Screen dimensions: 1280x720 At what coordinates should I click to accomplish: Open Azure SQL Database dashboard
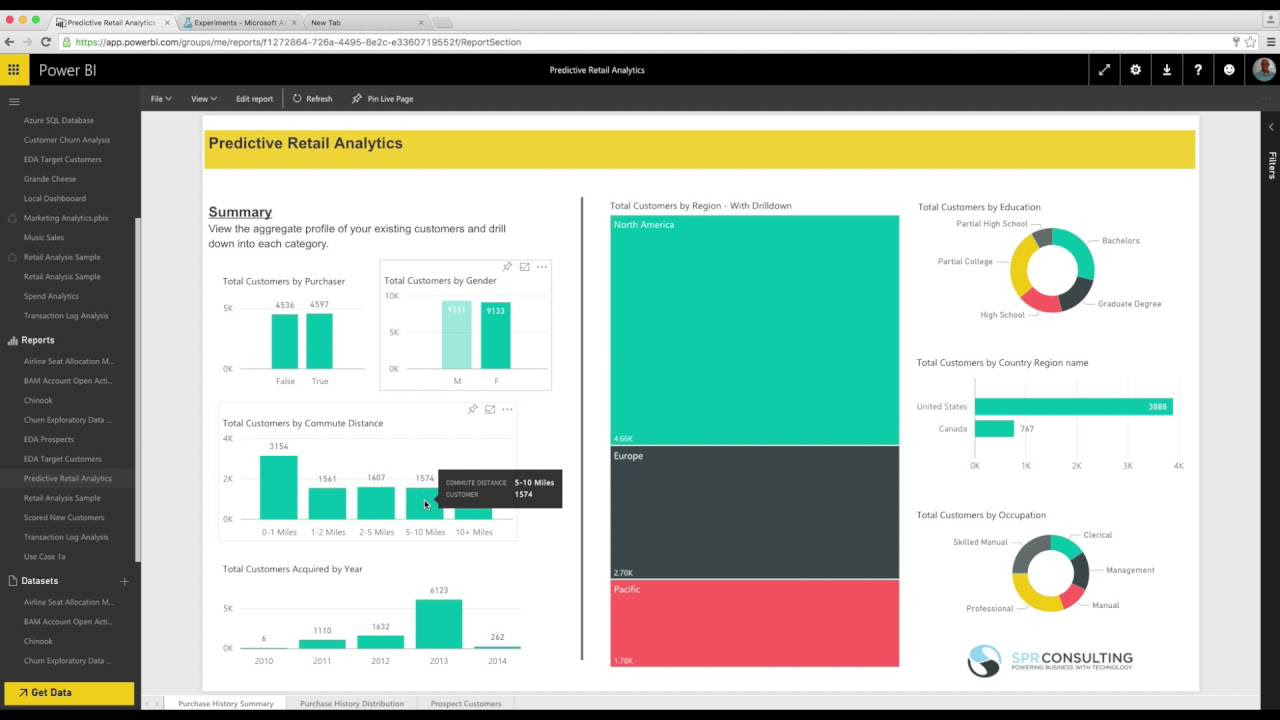(59, 120)
